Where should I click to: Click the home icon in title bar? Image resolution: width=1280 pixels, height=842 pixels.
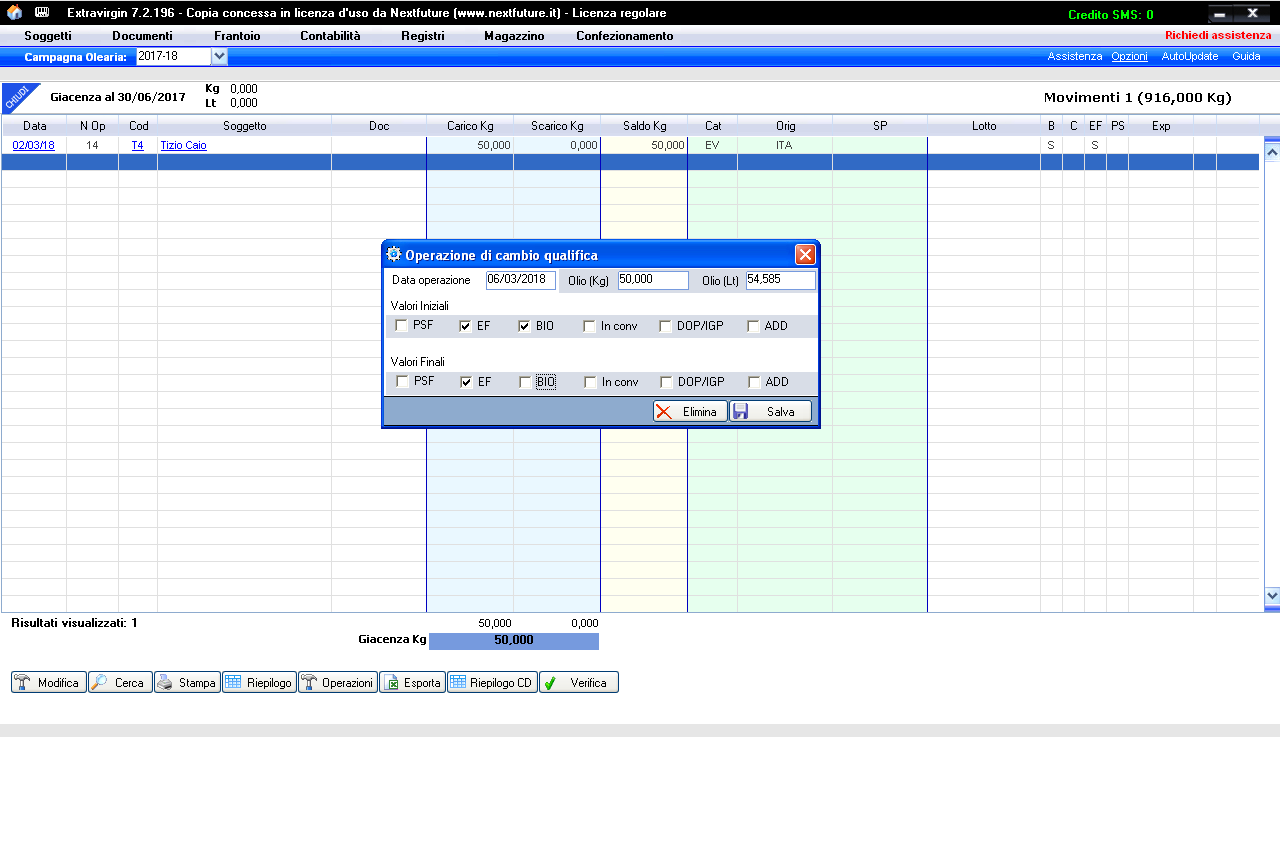pyautogui.click(x=14, y=13)
